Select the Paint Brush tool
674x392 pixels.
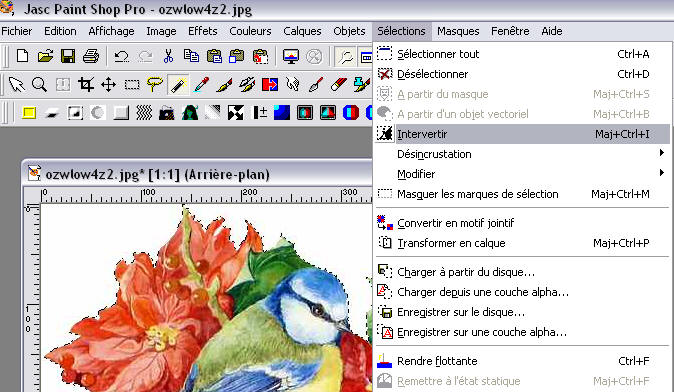224,85
